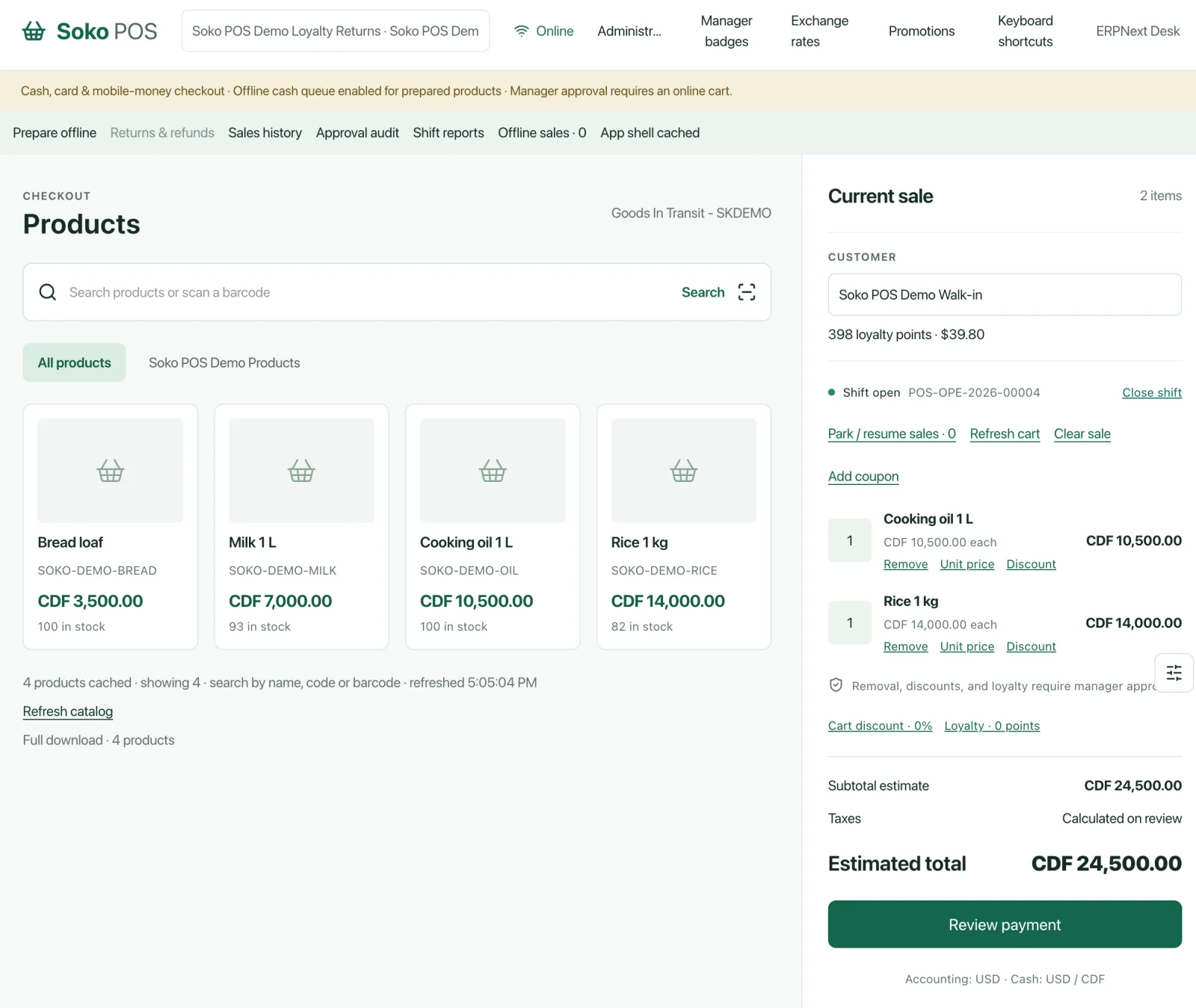Viewport: 1196px width, 1008px height.
Task: Click quantity box for Rice 1 kg
Action: [x=850, y=622]
